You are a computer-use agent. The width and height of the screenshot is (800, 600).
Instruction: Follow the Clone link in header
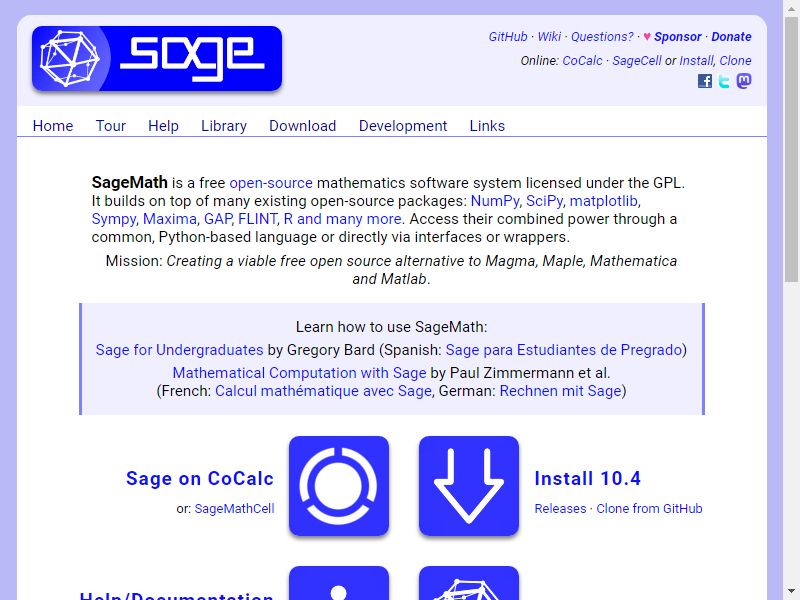(735, 61)
